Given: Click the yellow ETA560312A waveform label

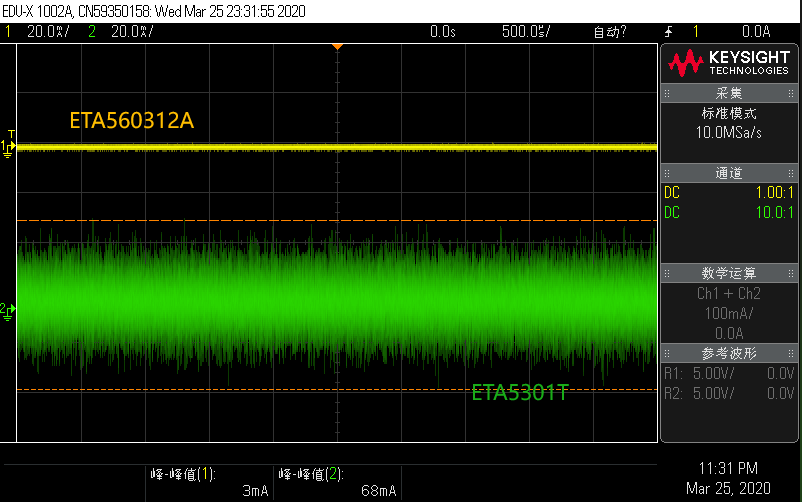Looking at the screenshot, I should [131, 121].
